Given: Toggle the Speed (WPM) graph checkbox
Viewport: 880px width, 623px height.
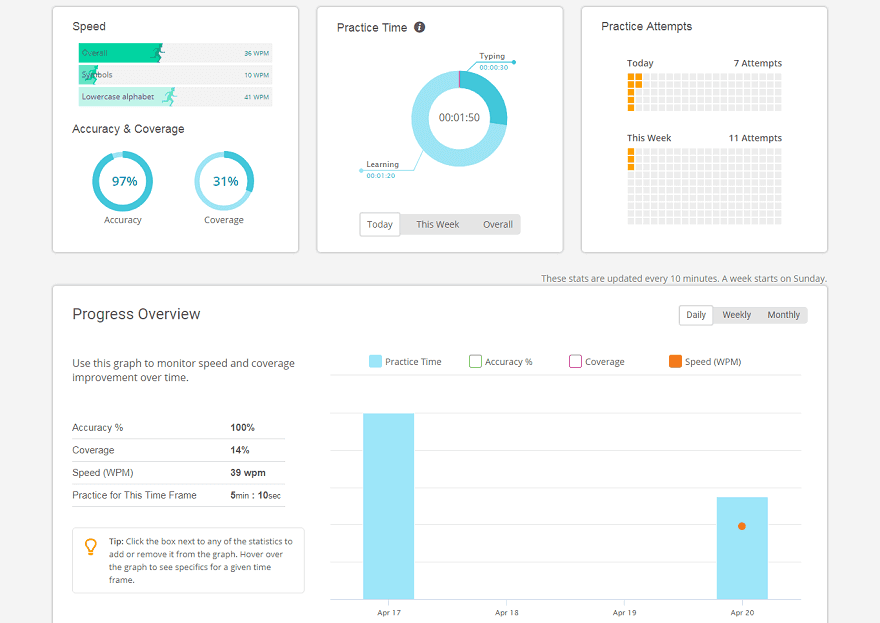Looking at the screenshot, I should [675, 362].
